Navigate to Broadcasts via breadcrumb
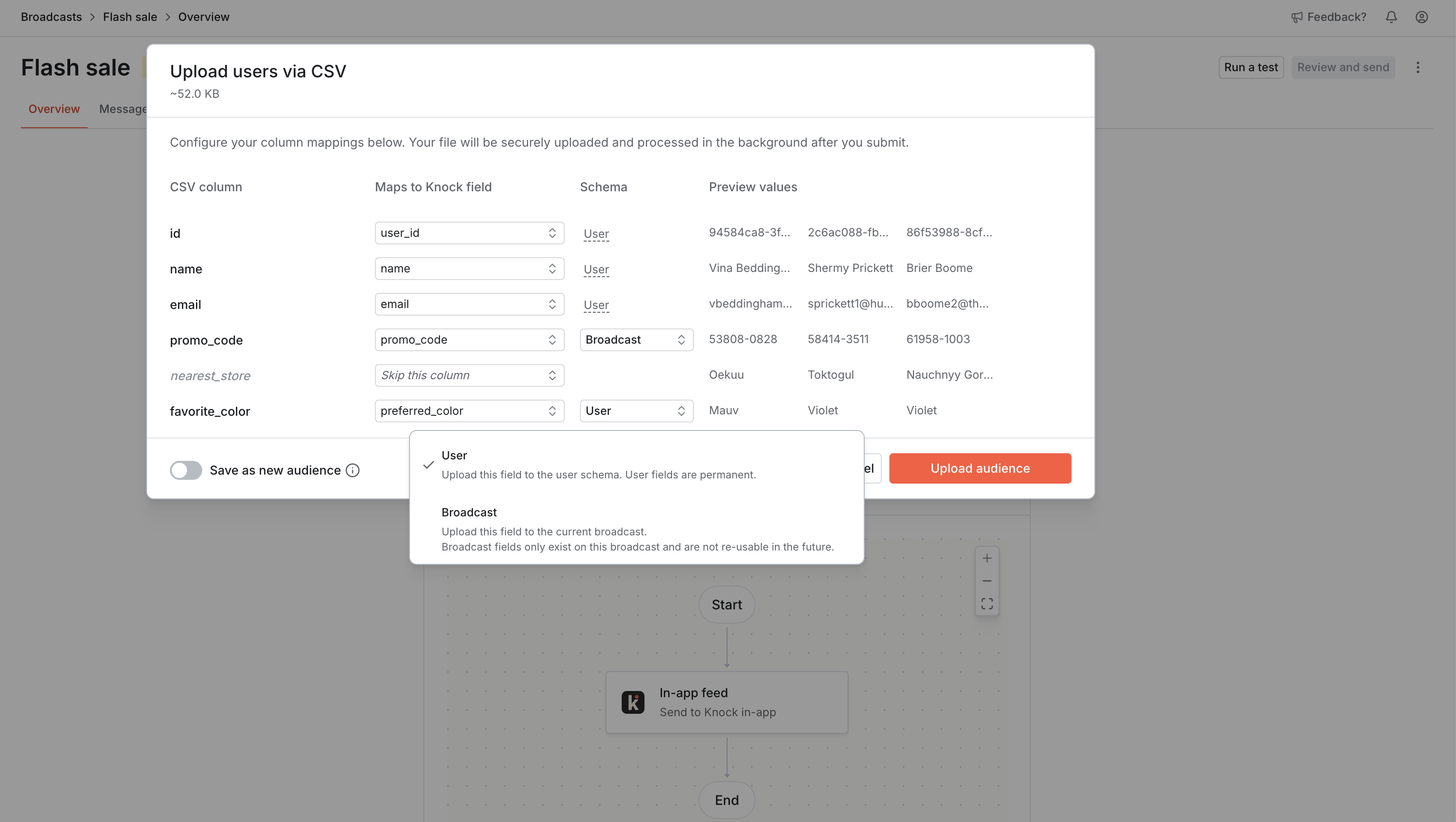Image resolution: width=1456 pixels, height=822 pixels. 51,17
